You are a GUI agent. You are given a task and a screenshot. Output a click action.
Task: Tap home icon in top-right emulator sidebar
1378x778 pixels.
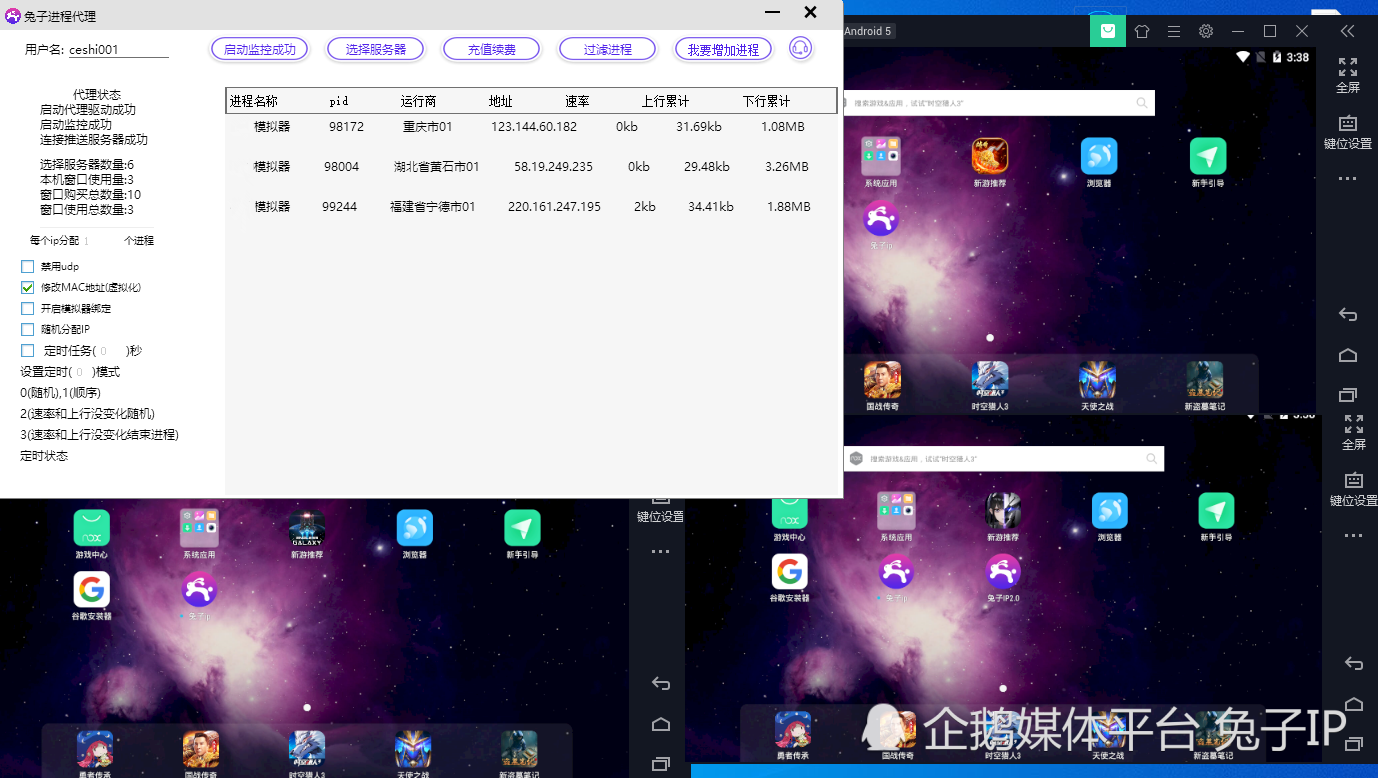coord(1348,355)
